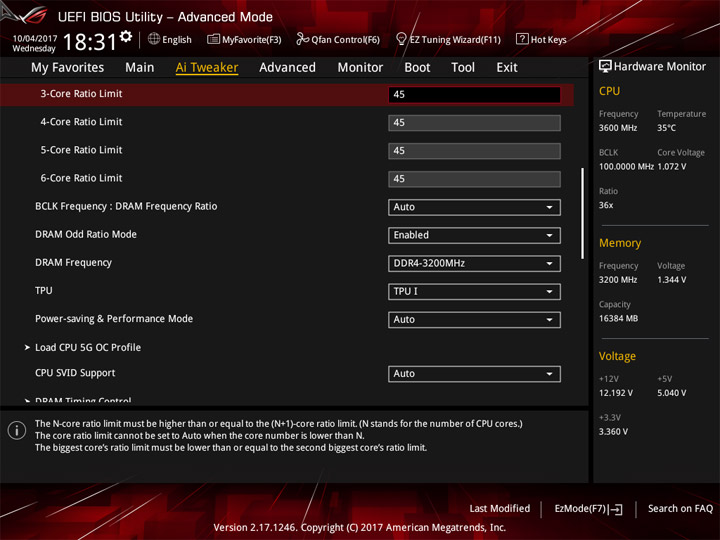Viewport: 720px width, 540px height.
Task: Click the 35°C temperature value
Action: pyautogui.click(x=666, y=128)
